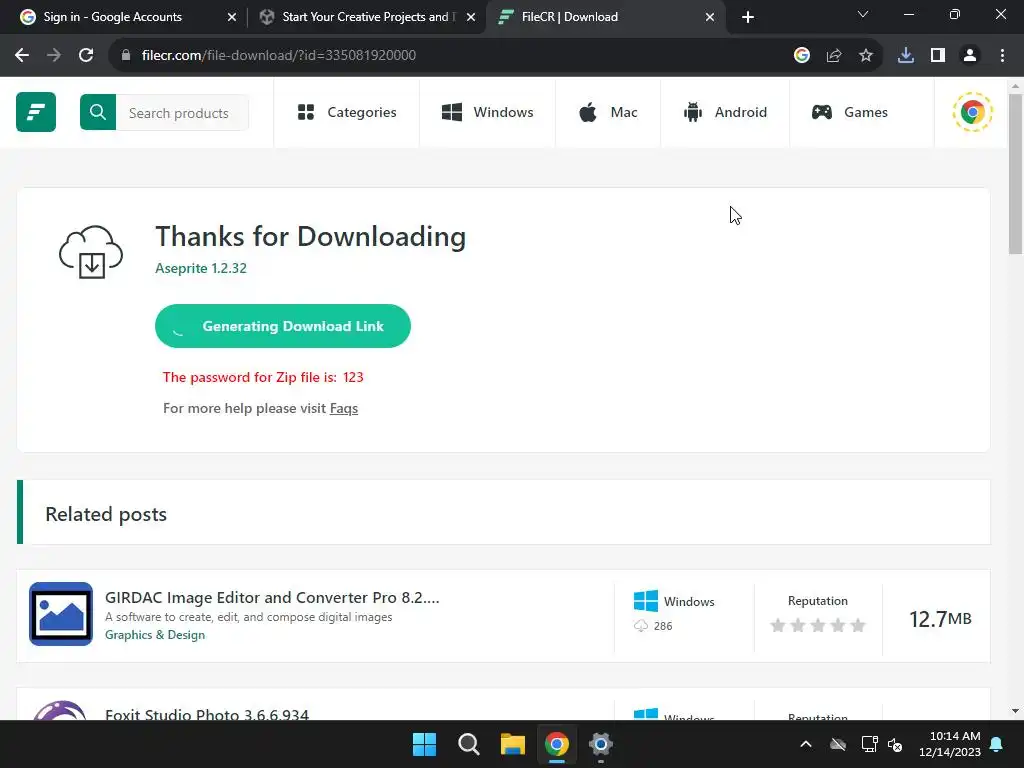1024x768 pixels.
Task: Open the Mac section
Action: click(x=608, y=112)
